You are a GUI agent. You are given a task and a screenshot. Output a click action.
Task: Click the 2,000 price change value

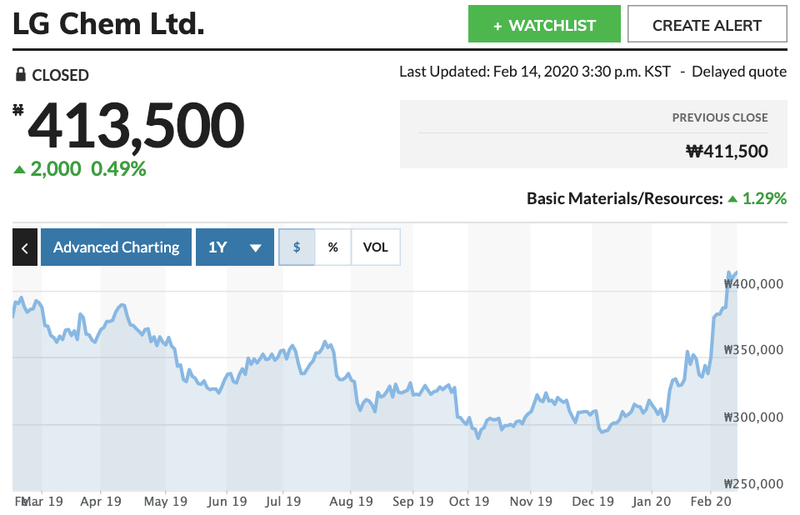pos(56,169)
